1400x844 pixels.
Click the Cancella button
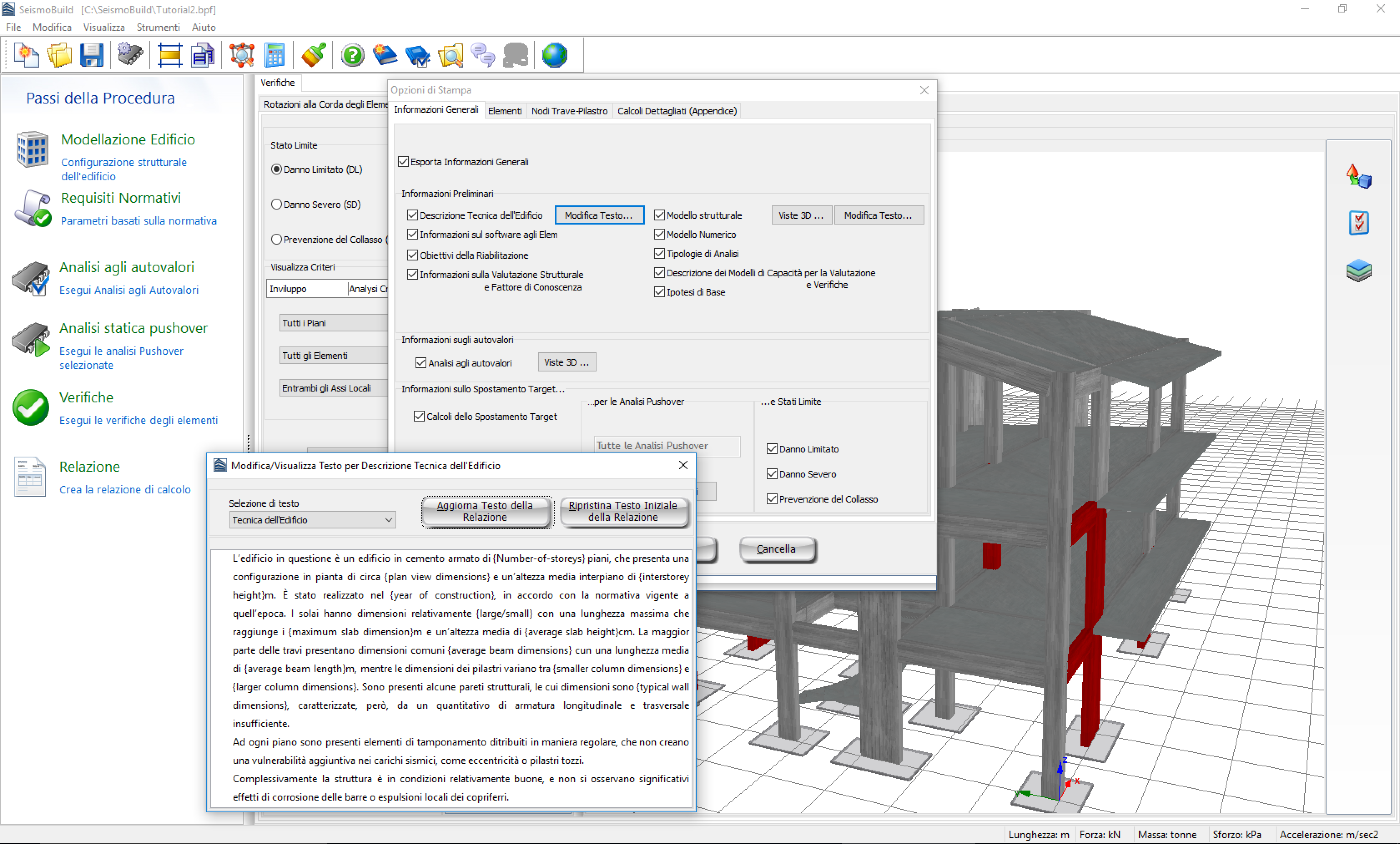click(x=776, y=548)
